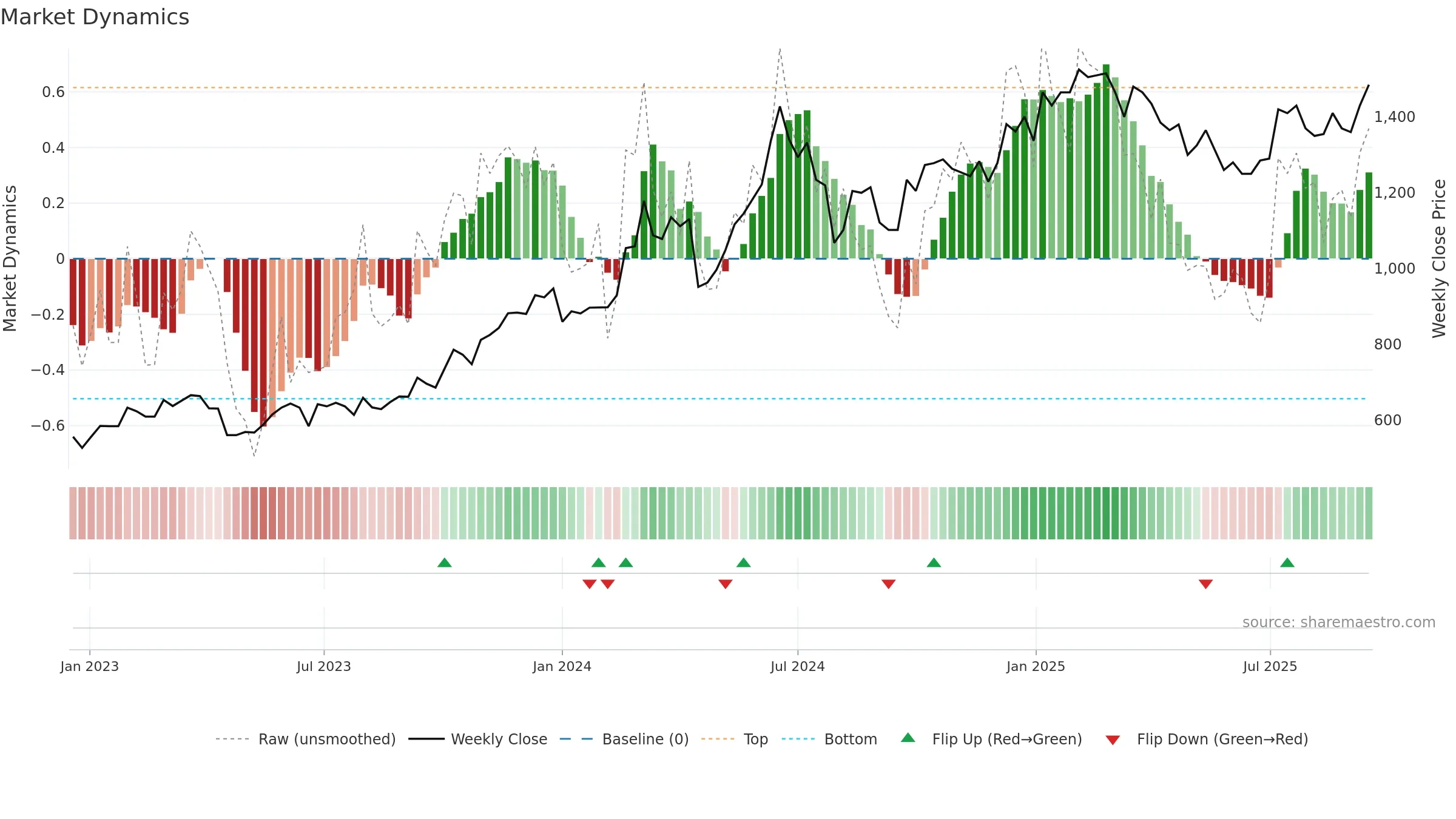
Task: Select the July 2025 green flip-up marker
Action: [1287, 562]
